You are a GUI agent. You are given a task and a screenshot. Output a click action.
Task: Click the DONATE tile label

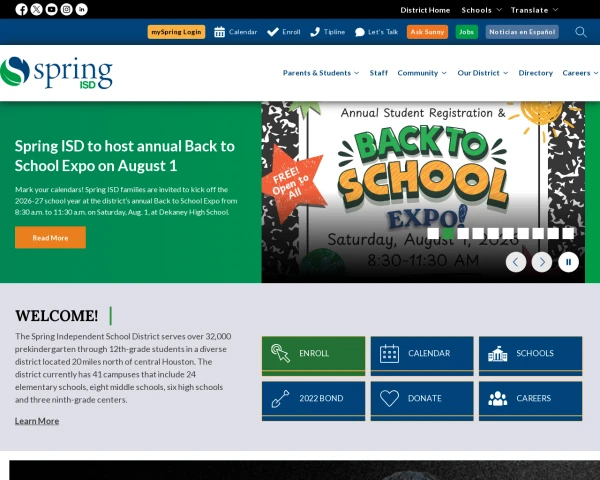424,398
